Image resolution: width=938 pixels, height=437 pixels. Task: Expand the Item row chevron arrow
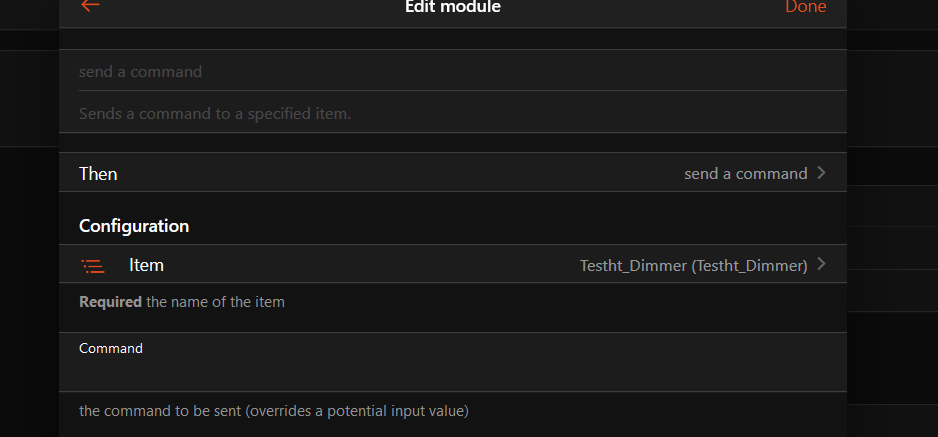[x=822, y=265]
